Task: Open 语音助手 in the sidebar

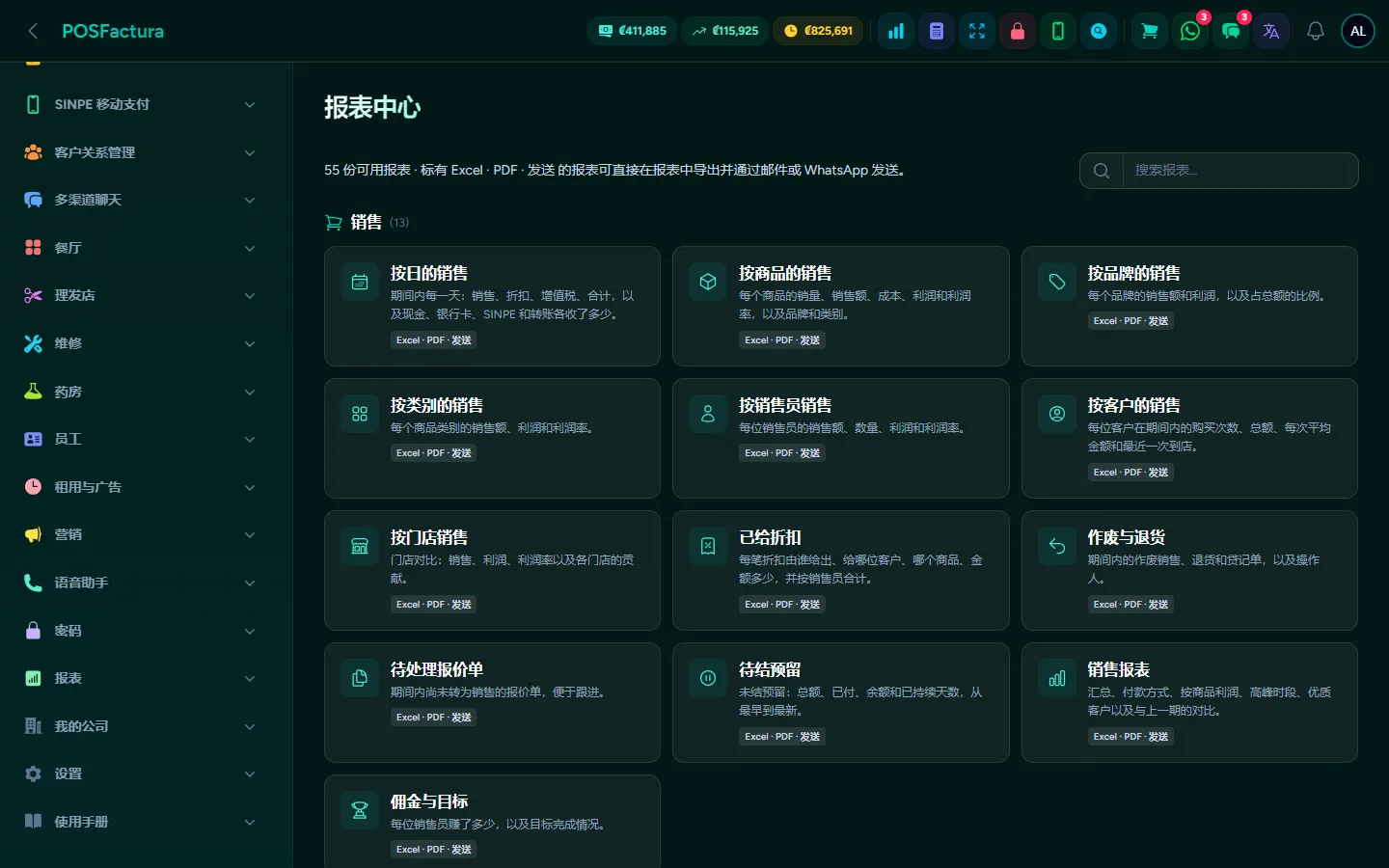Action: [x=141, y=583]
